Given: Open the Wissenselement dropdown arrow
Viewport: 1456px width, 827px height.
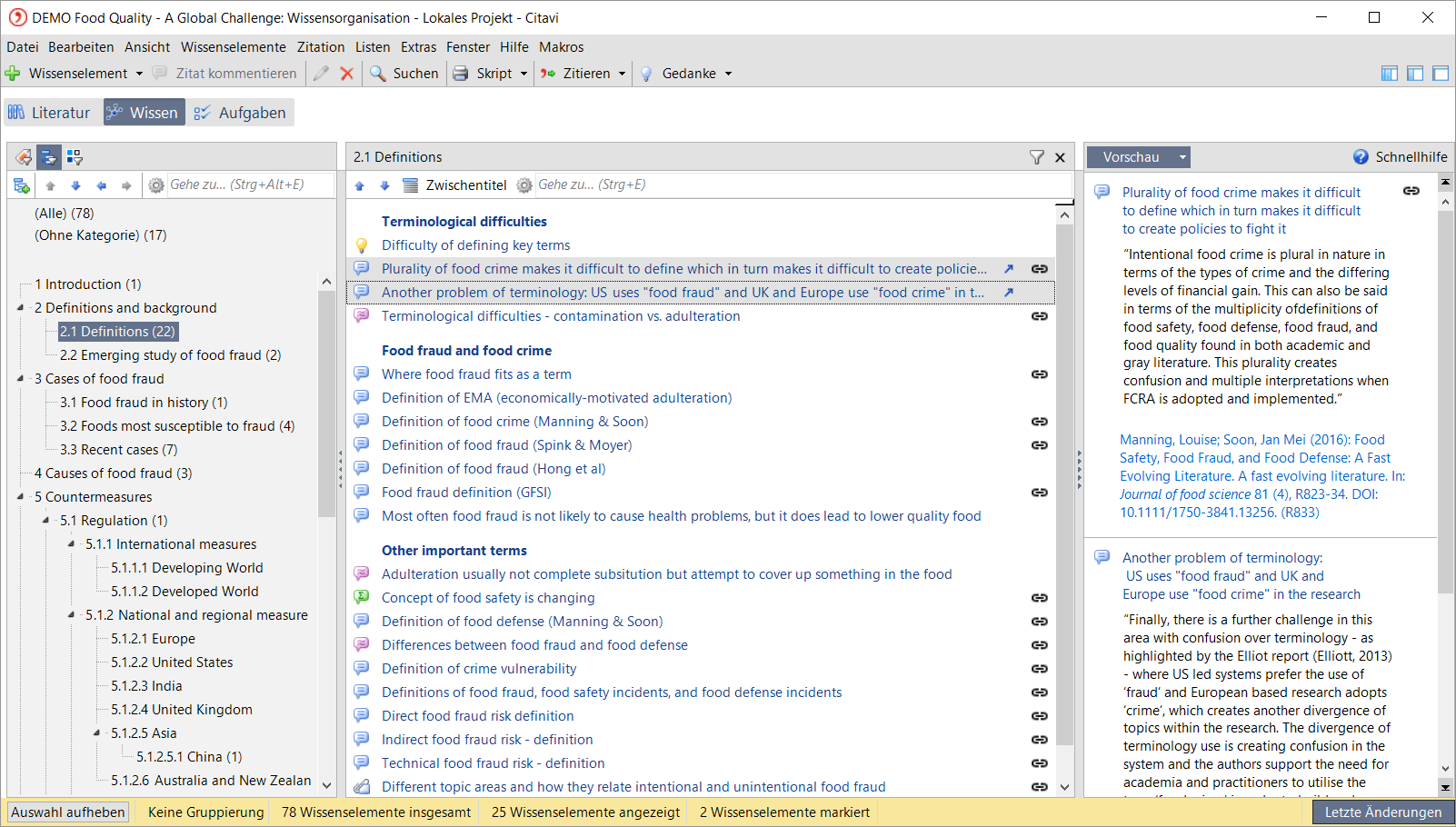Looking at the screenshot, I should click(139, 74).
